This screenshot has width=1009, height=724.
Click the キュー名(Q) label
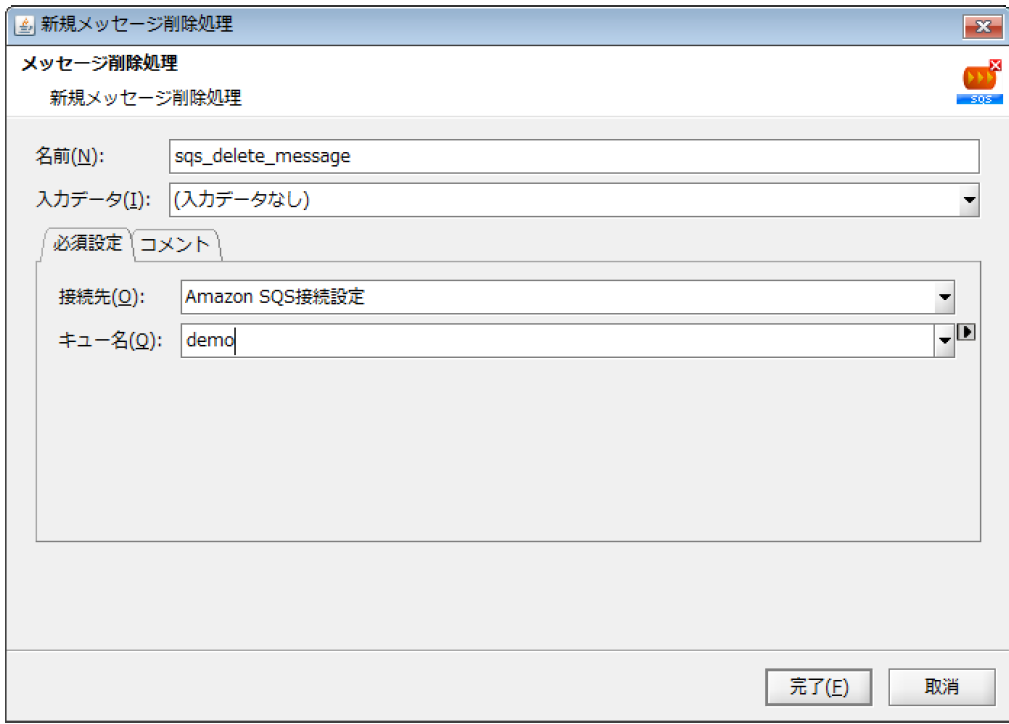[x=110, y=341]
